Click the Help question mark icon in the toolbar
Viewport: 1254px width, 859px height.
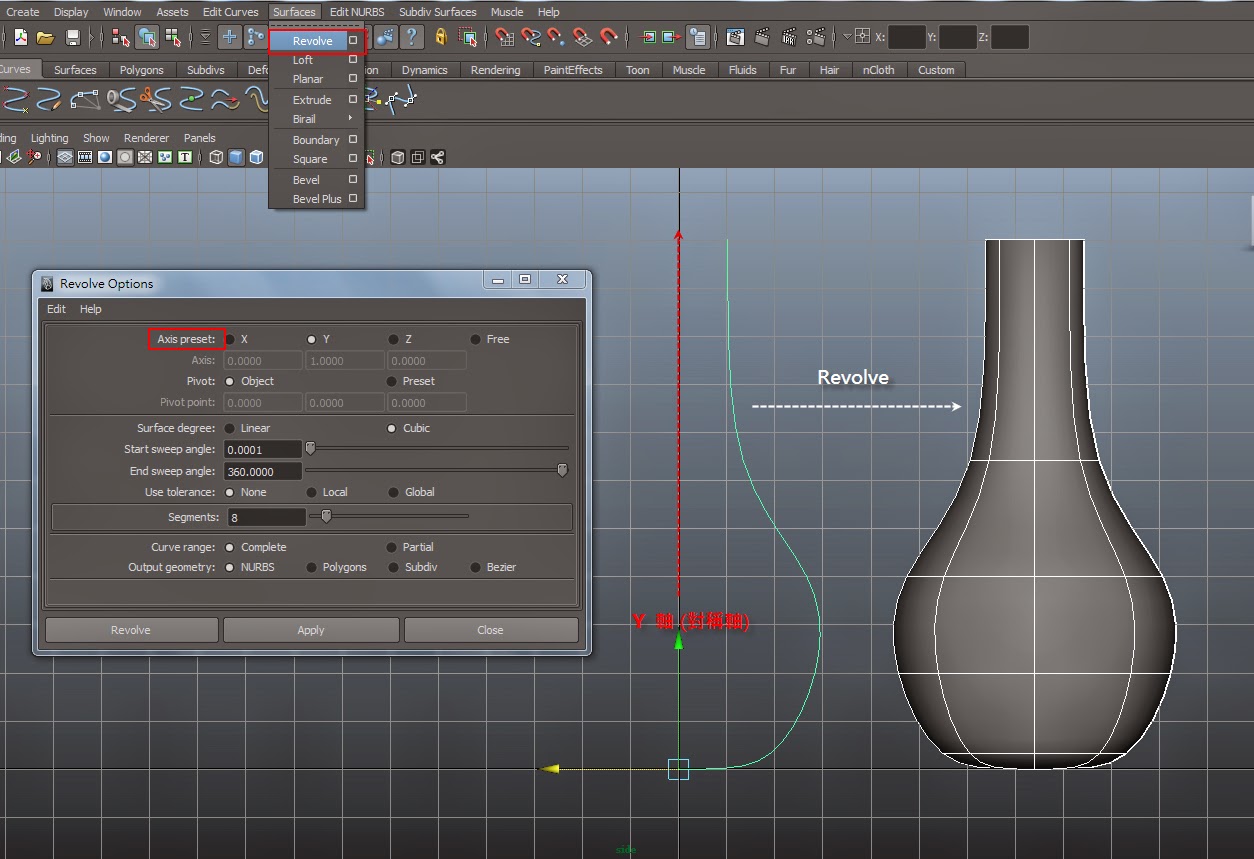pyautogui.click(x=412, y=38)
